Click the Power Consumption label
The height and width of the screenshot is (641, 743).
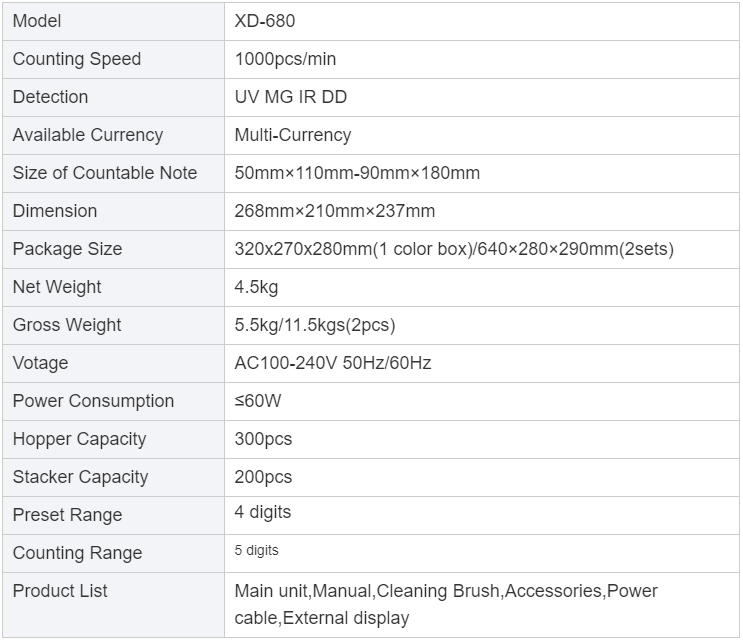[93, 401]
